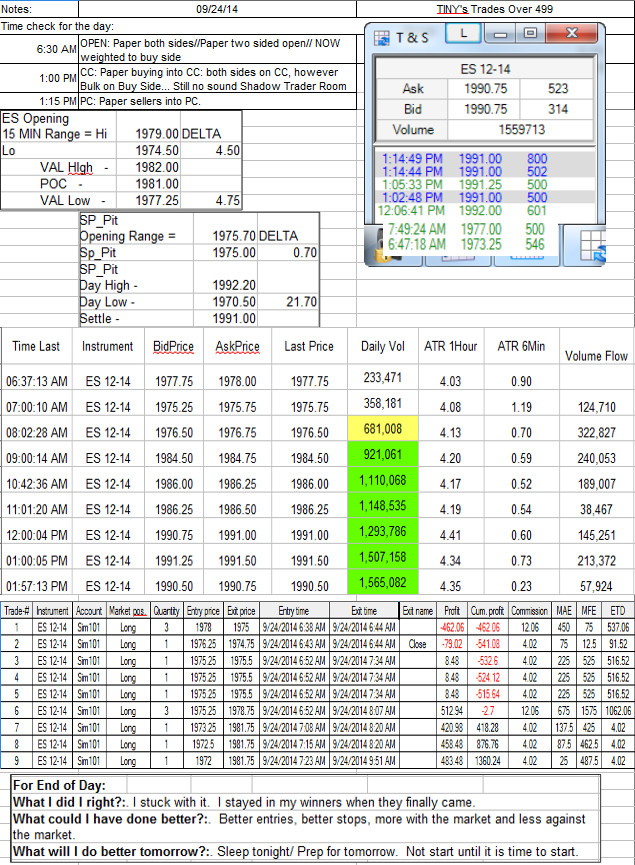The width and height of the screenshot is (635, 865).
Task: Click the What will I do better tomorrow line
Action: pyautogui.click(x=295, y=851)
